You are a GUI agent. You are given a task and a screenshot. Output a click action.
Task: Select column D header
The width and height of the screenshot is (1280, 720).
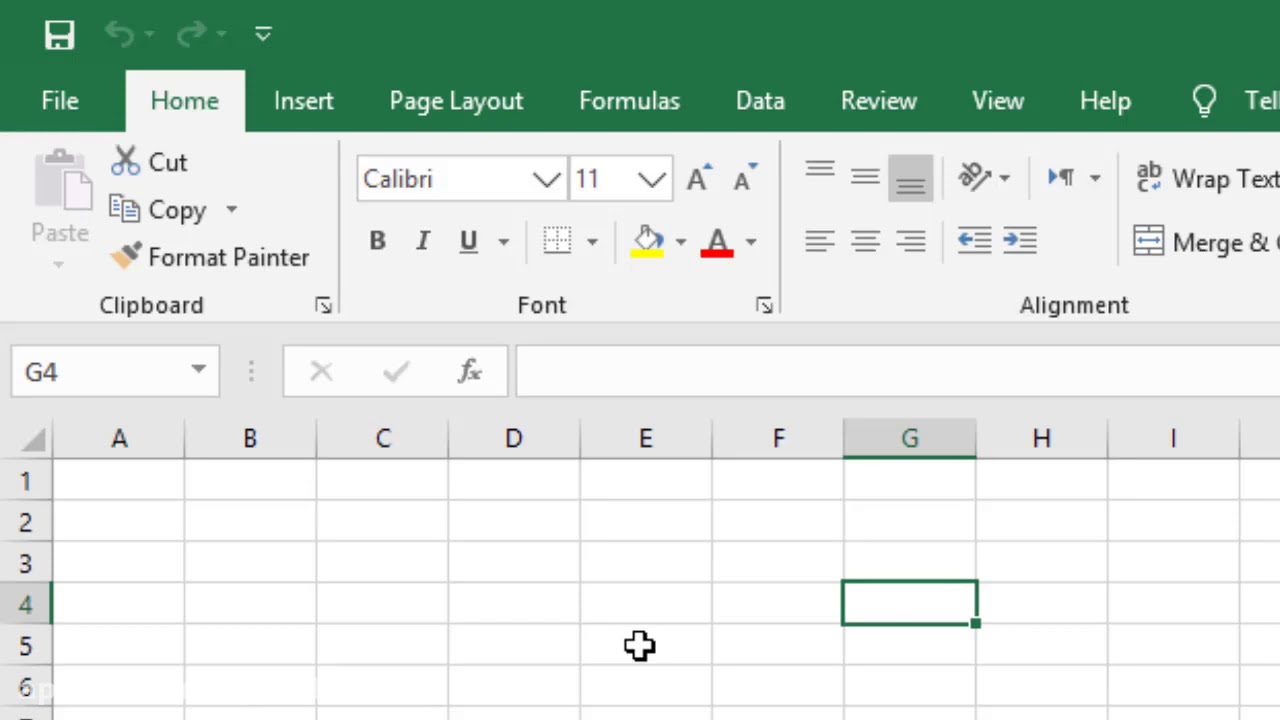(x=514, y=439)
